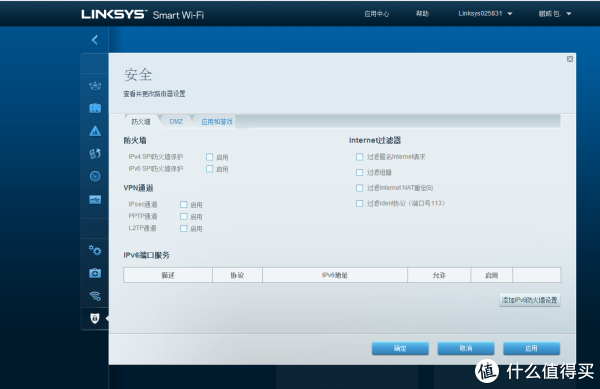The image size is (600, 389).
Task: Click the back arrow above the sidebar
Action: [x=95, y=40]
